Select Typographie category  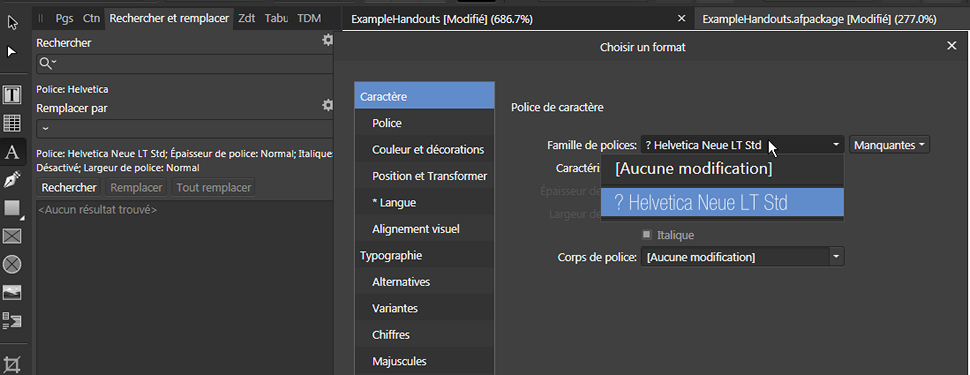424,255
